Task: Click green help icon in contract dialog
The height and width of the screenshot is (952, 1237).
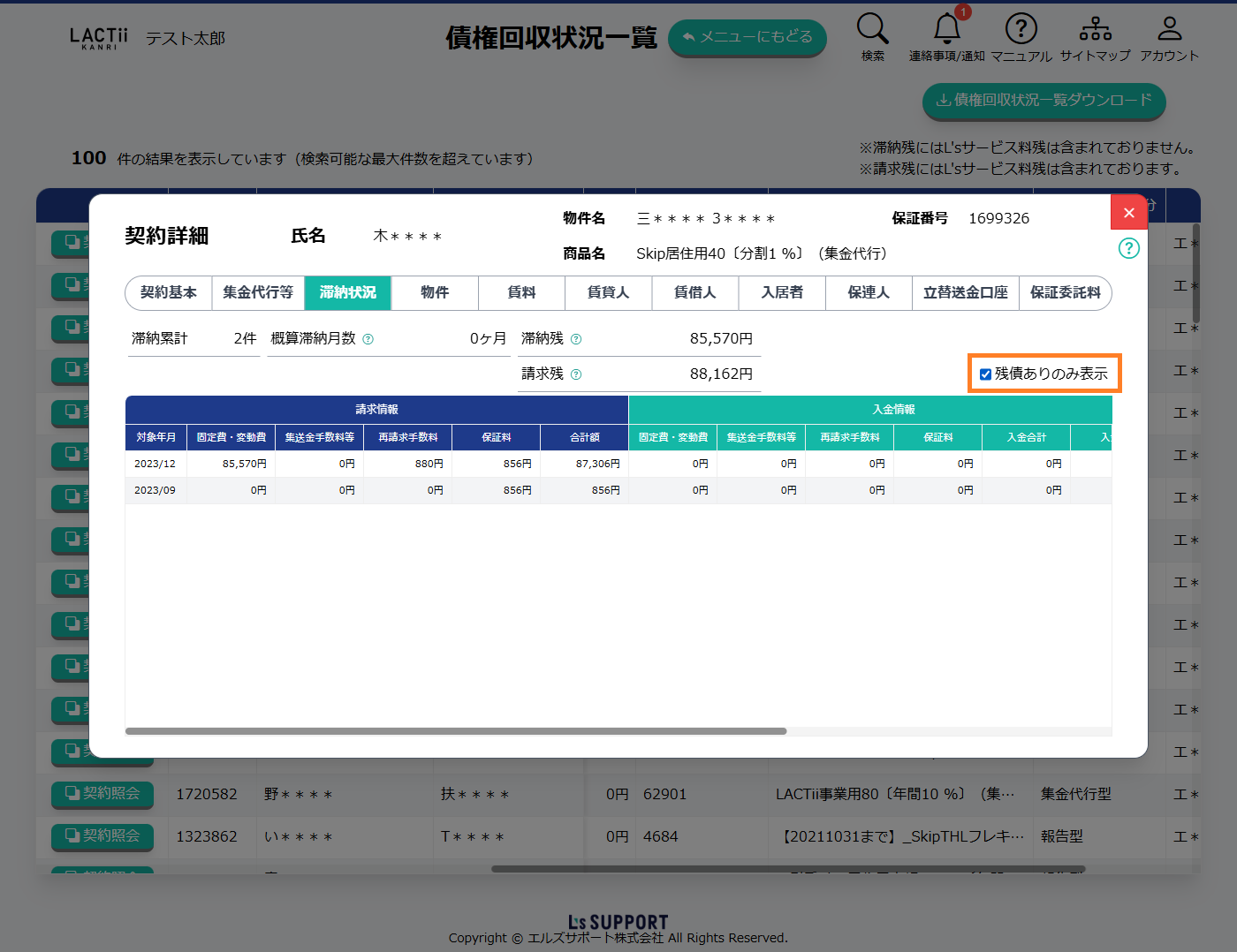Action: pyautogui.click(x=1128, y=248)
